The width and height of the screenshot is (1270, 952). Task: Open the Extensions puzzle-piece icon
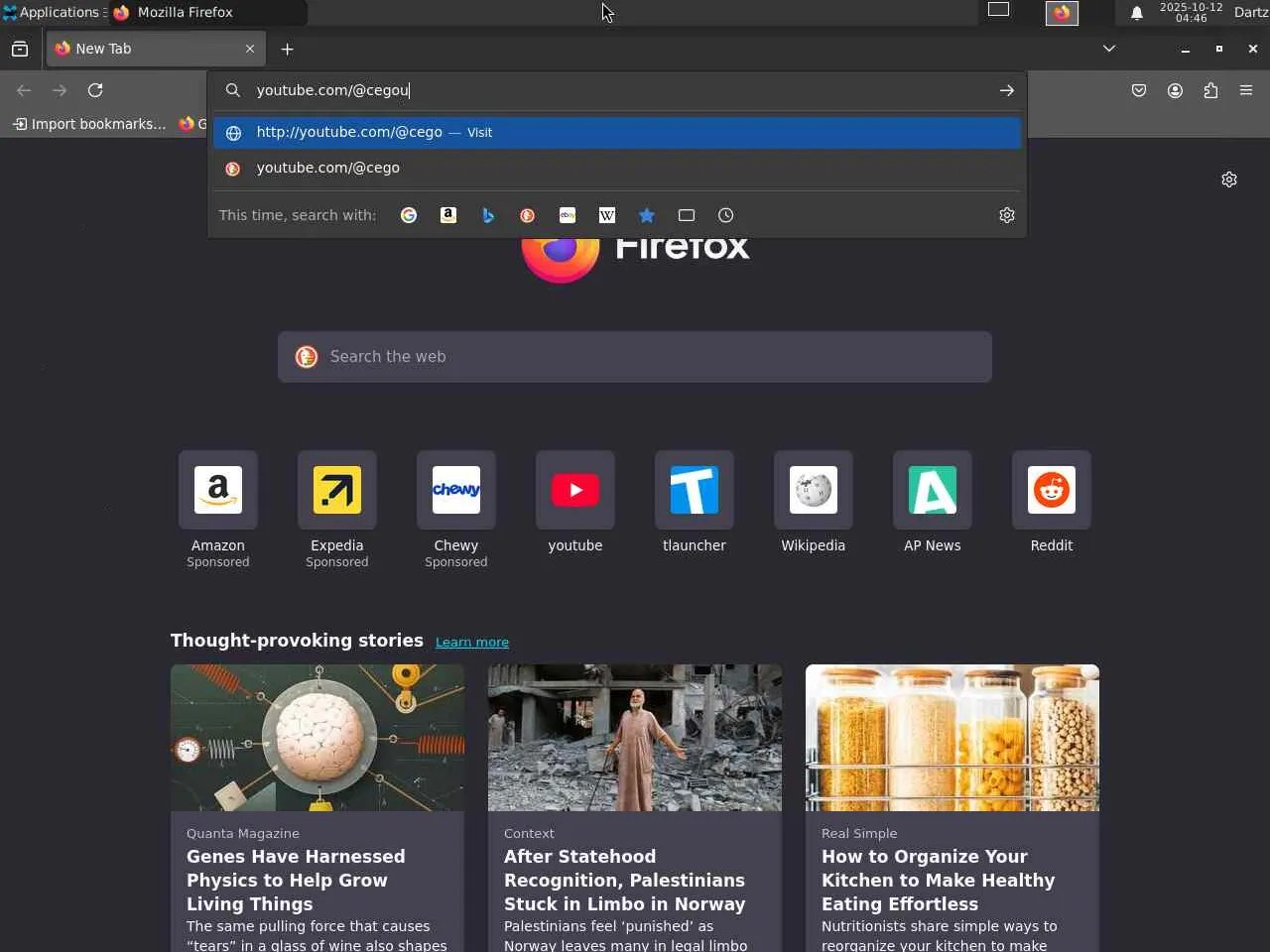[x=1210, y=90]
